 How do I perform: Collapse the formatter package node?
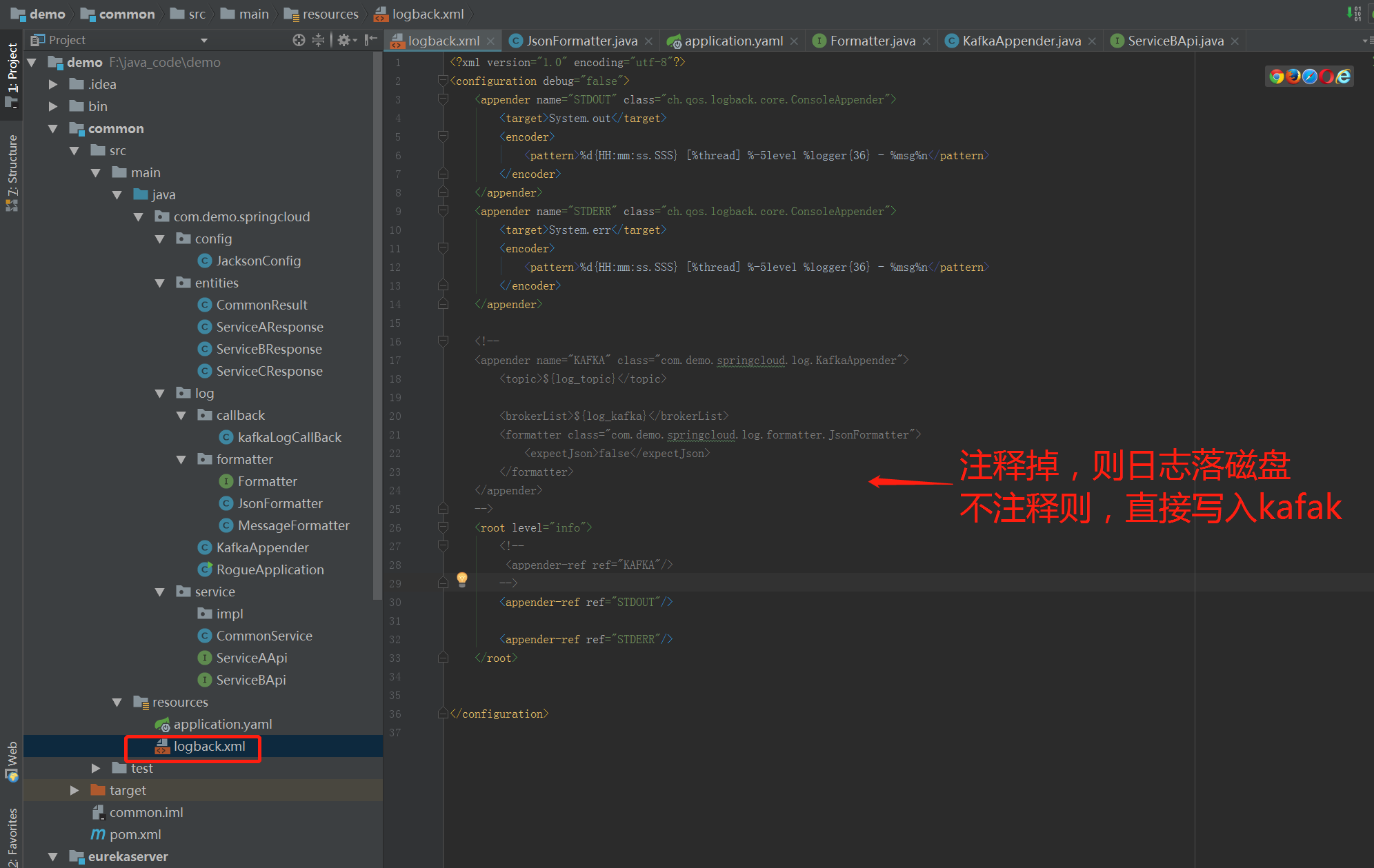click(181, 459)
